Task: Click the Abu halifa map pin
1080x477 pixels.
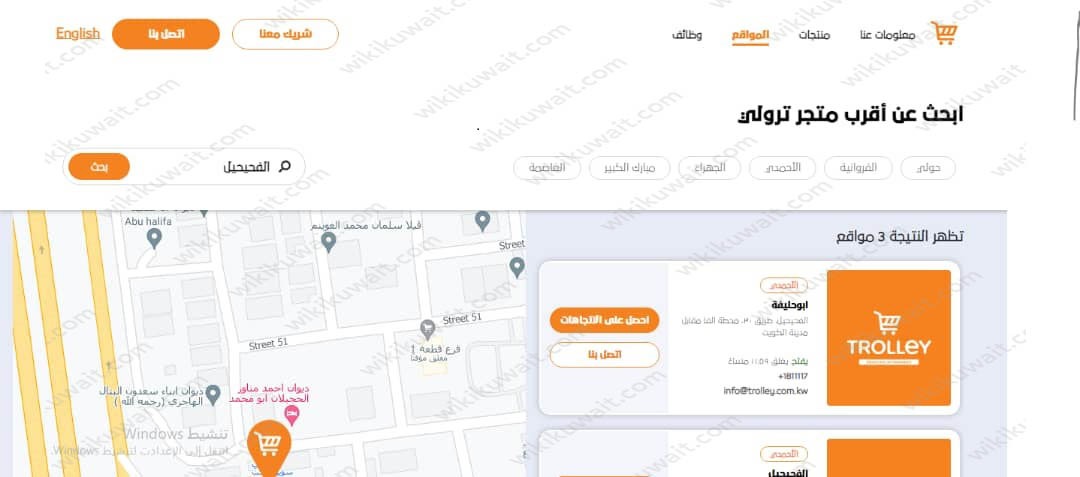Action: 154,239
